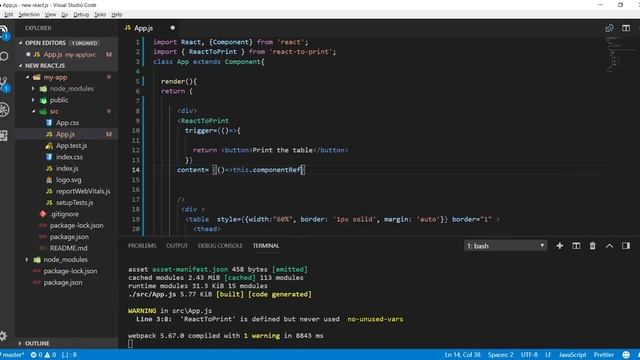
Task: Switch to the PROBLEMS panel tab
Action: coord(142,246)
